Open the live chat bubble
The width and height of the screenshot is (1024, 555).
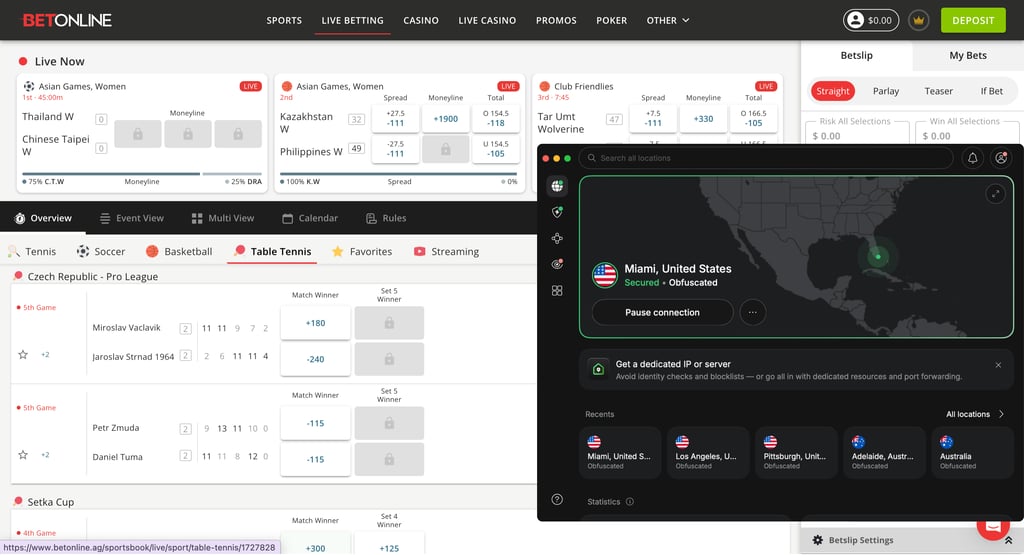tap(993, 526)
